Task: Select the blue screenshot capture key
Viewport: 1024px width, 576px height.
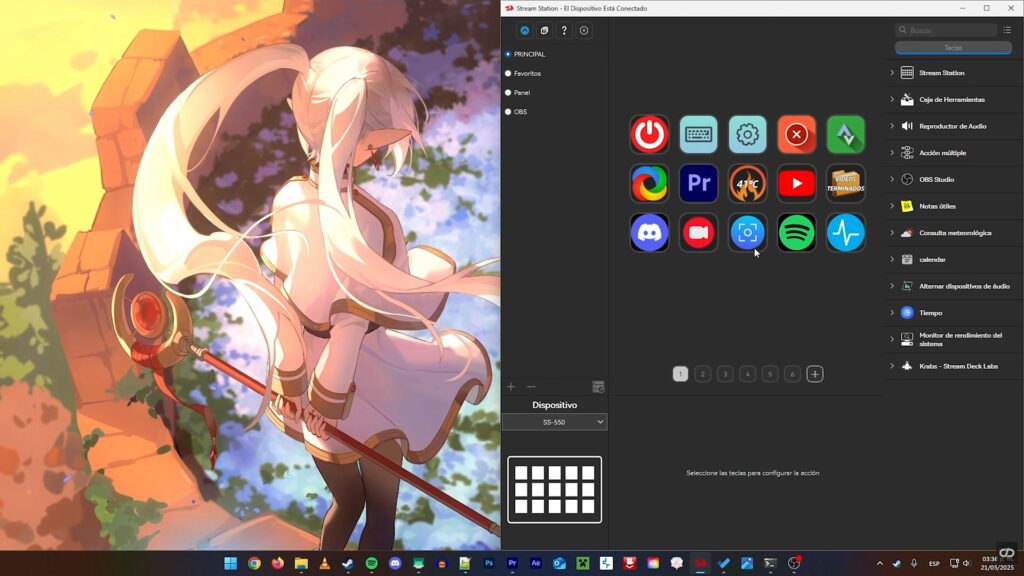Action: [747, 232]
